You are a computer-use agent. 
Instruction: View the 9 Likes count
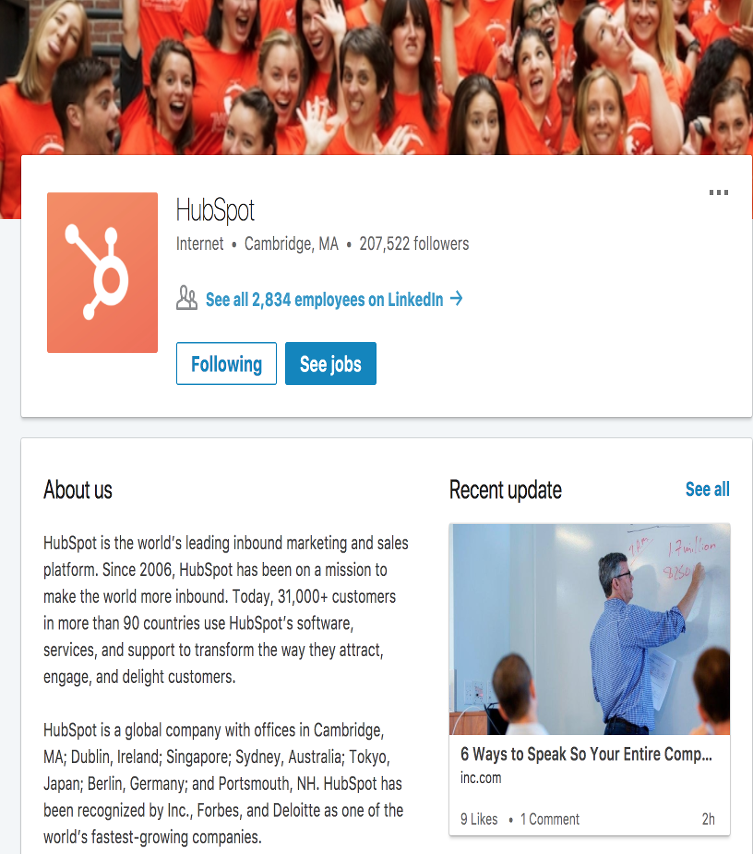pyautogui.click(x=479, y=819)
